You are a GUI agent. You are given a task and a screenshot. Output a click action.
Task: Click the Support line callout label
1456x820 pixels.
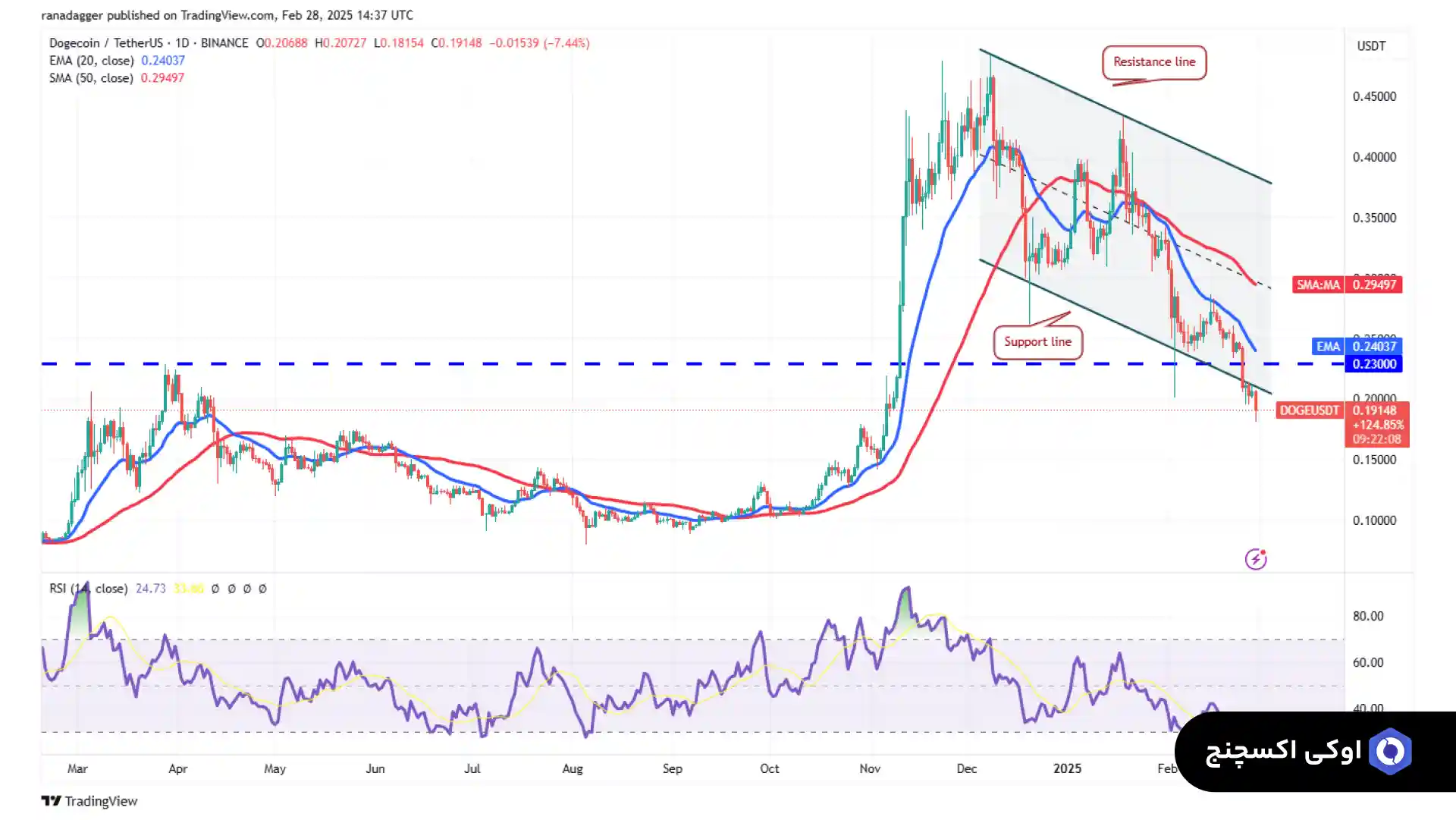click(1038, 342)
